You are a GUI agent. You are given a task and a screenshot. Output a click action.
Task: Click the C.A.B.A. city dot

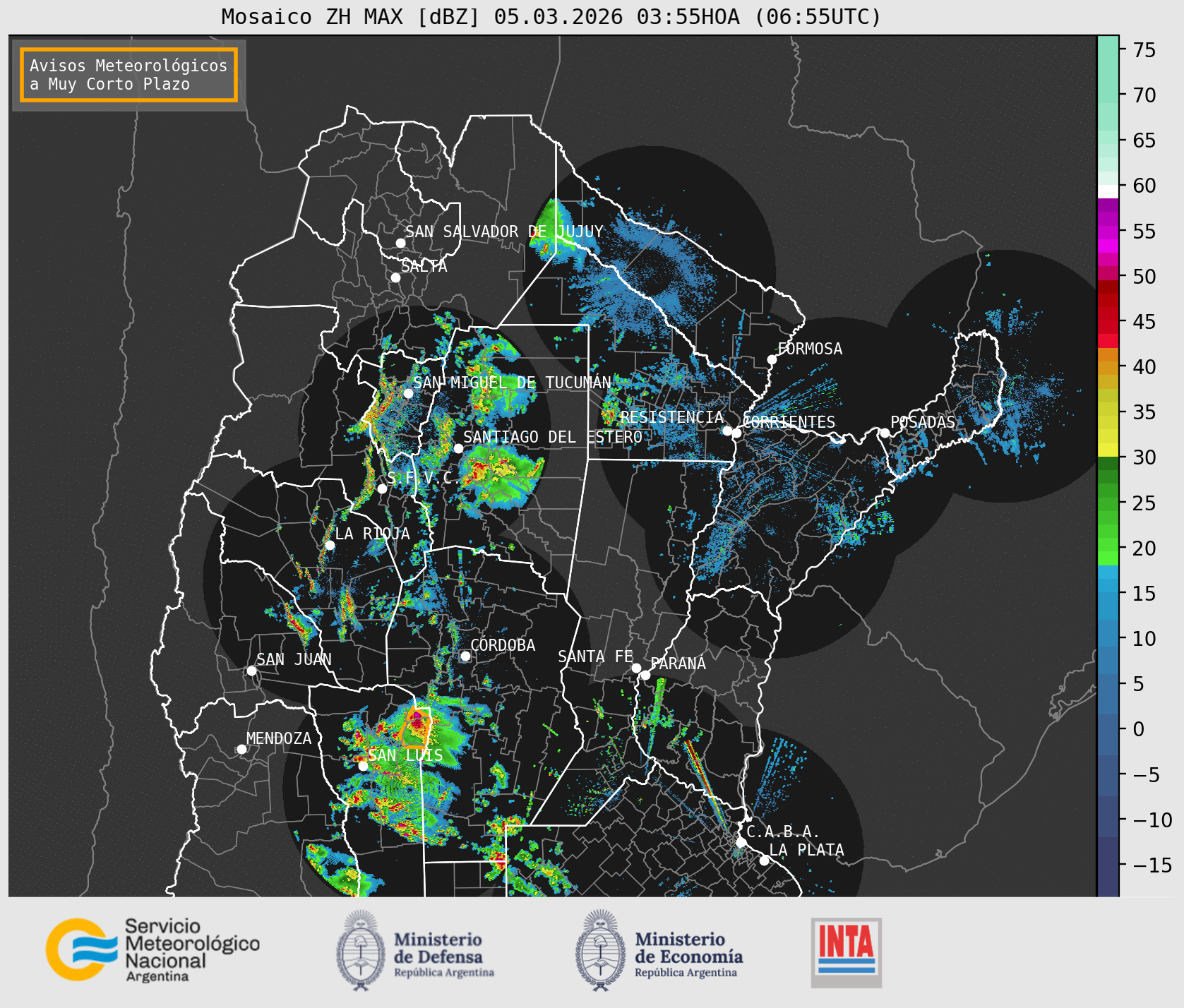tap(741, 842)
